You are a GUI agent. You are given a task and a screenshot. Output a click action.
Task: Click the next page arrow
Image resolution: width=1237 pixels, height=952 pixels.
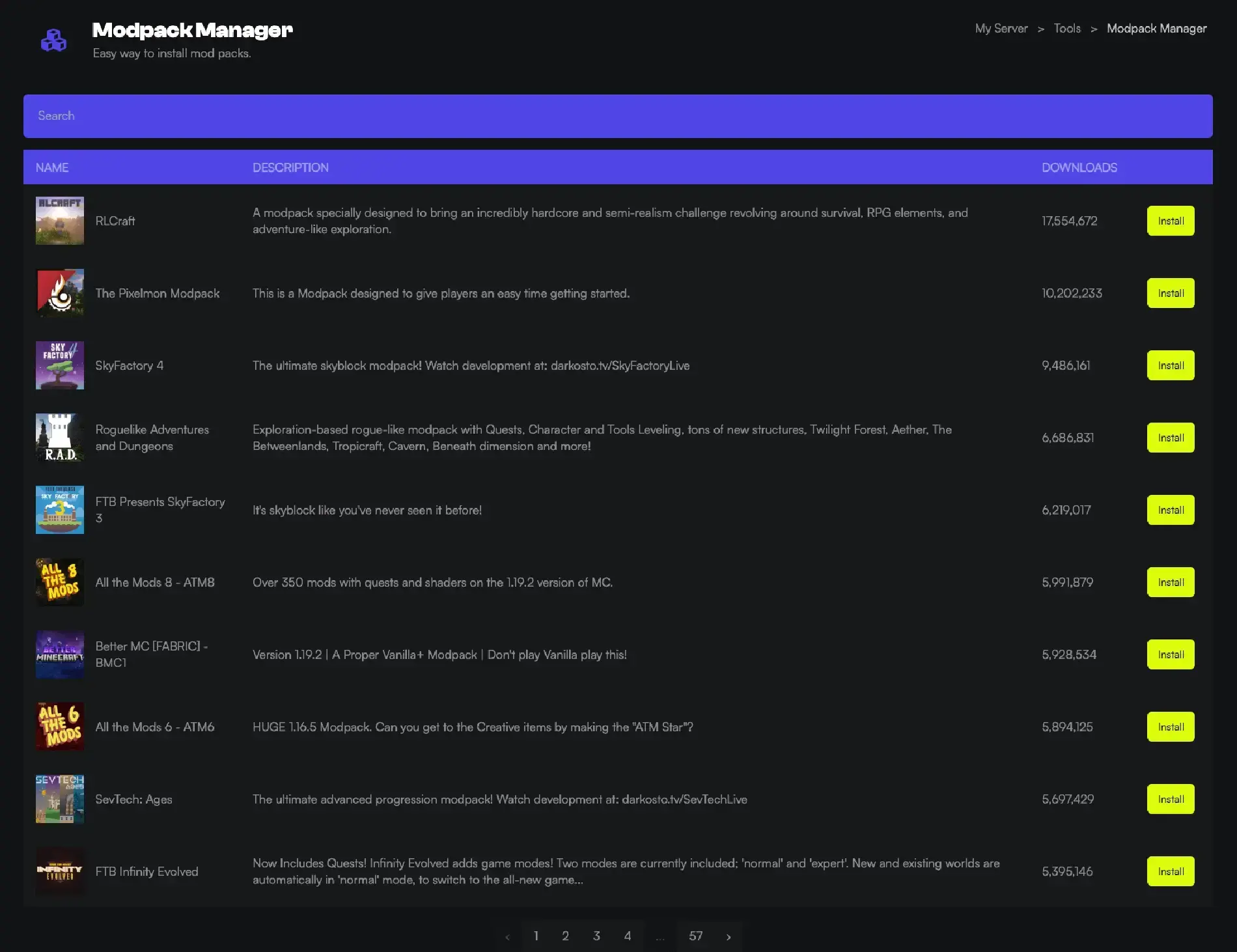click(728, 936)
